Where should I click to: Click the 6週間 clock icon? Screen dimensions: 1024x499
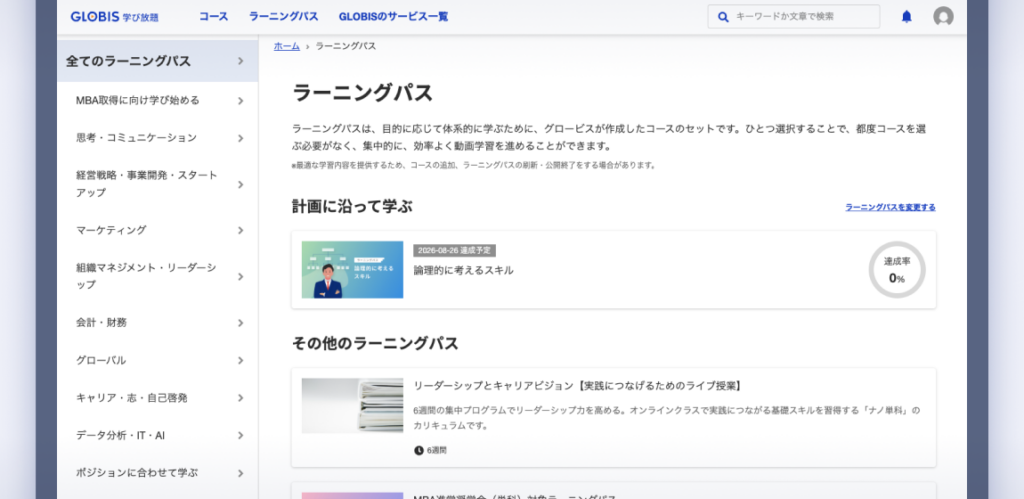pyautogui.click(x=419, y=450)
